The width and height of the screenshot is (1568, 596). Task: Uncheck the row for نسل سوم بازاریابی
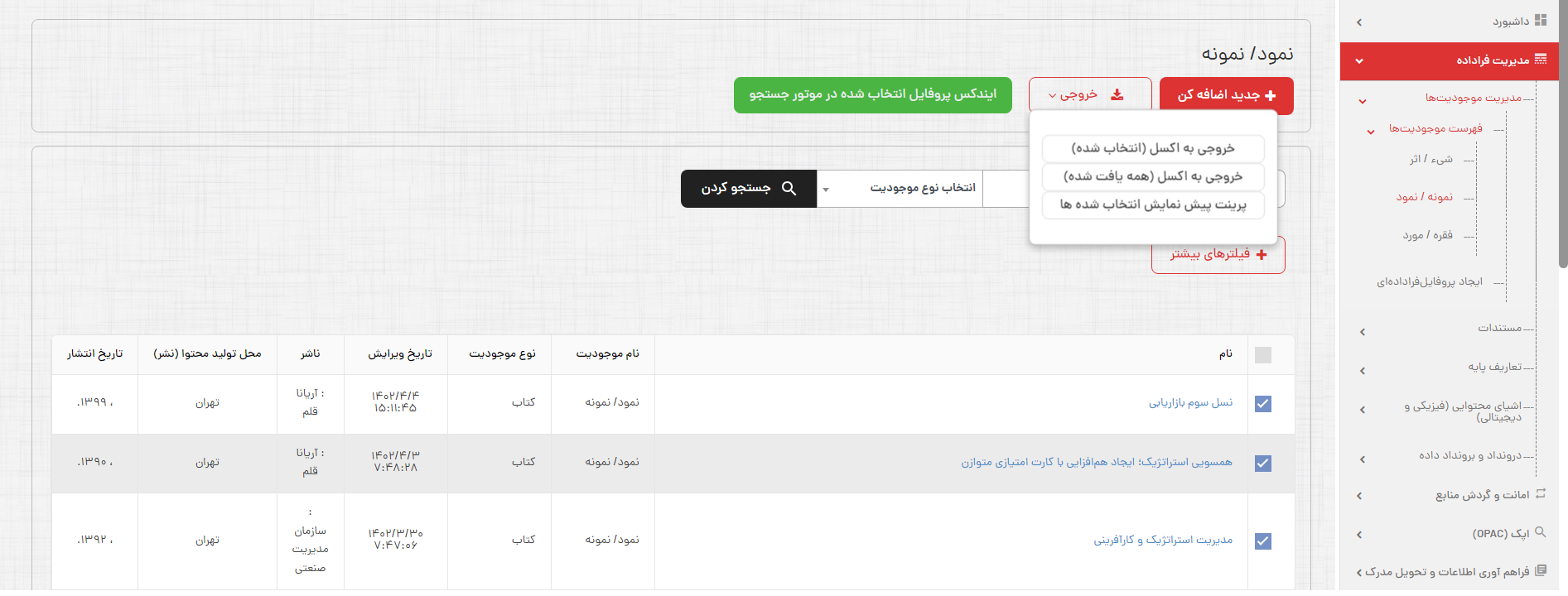(x=1263, y=404)
